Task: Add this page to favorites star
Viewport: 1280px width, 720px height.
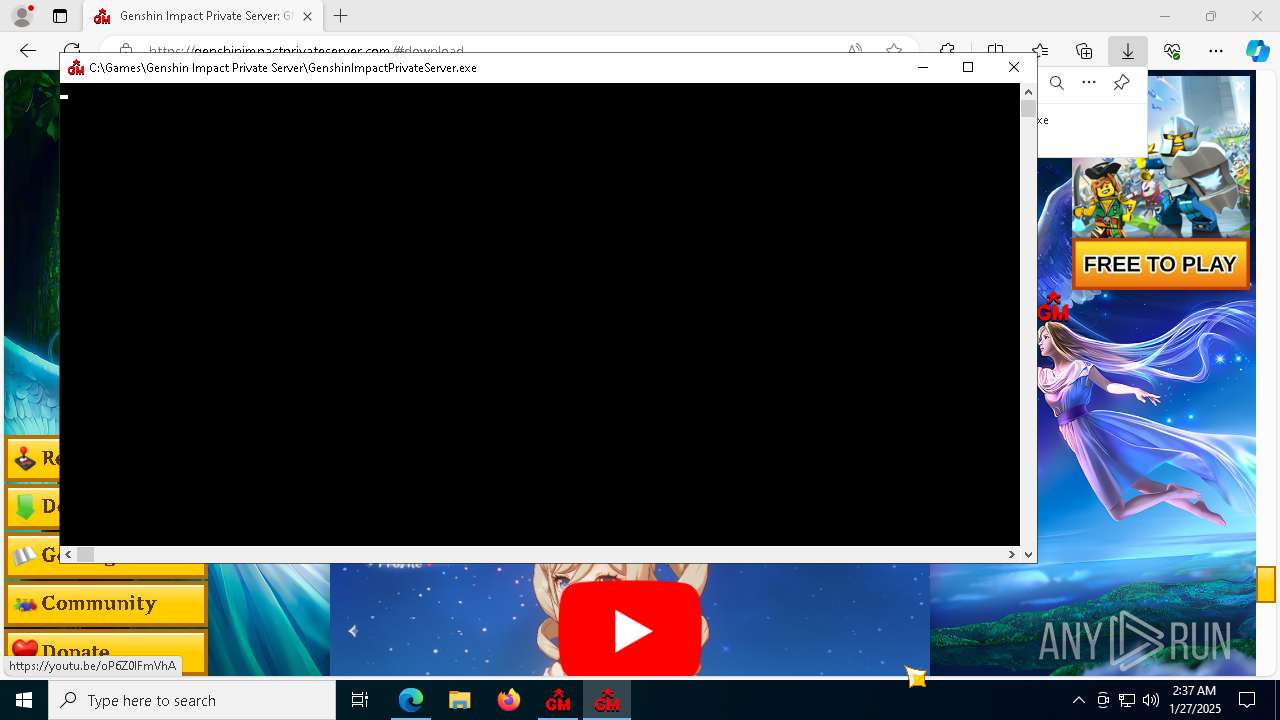Action: 894,50
